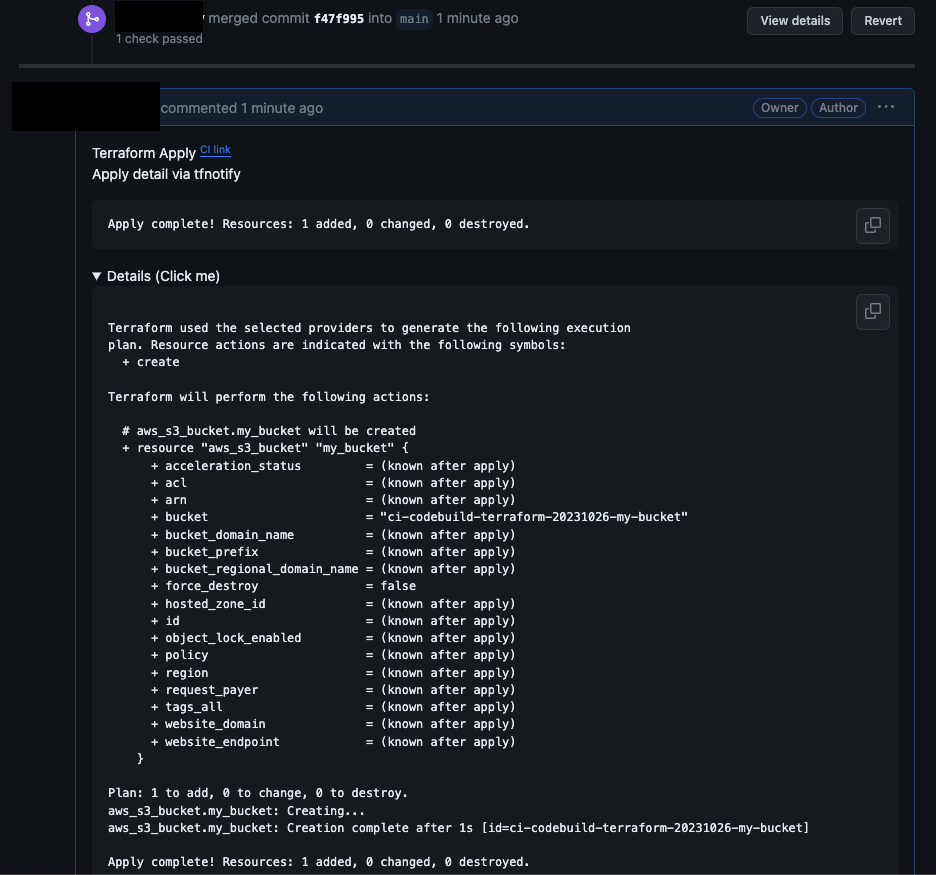This screenshot has width=936, height=875.
Task: Click the resource "aws_s3_bucket" "my_bucket" line
Action: click(265, 448)
